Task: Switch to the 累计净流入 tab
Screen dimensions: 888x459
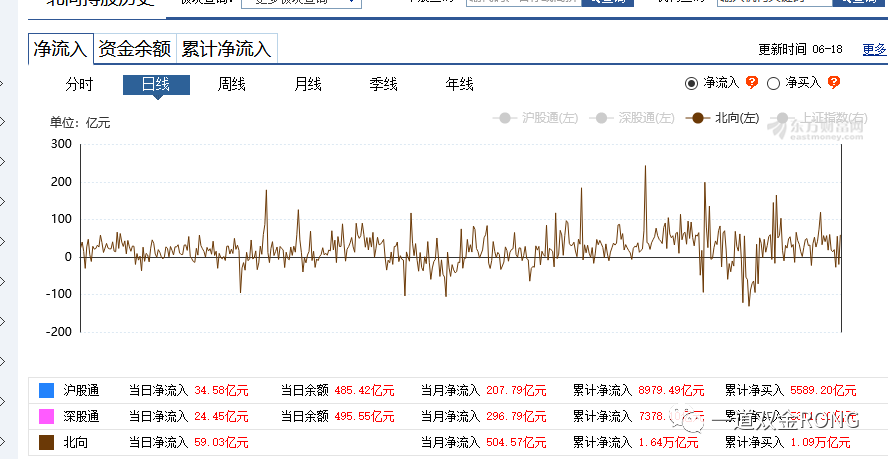Action: pyautogui.click(x=227, y=49)
